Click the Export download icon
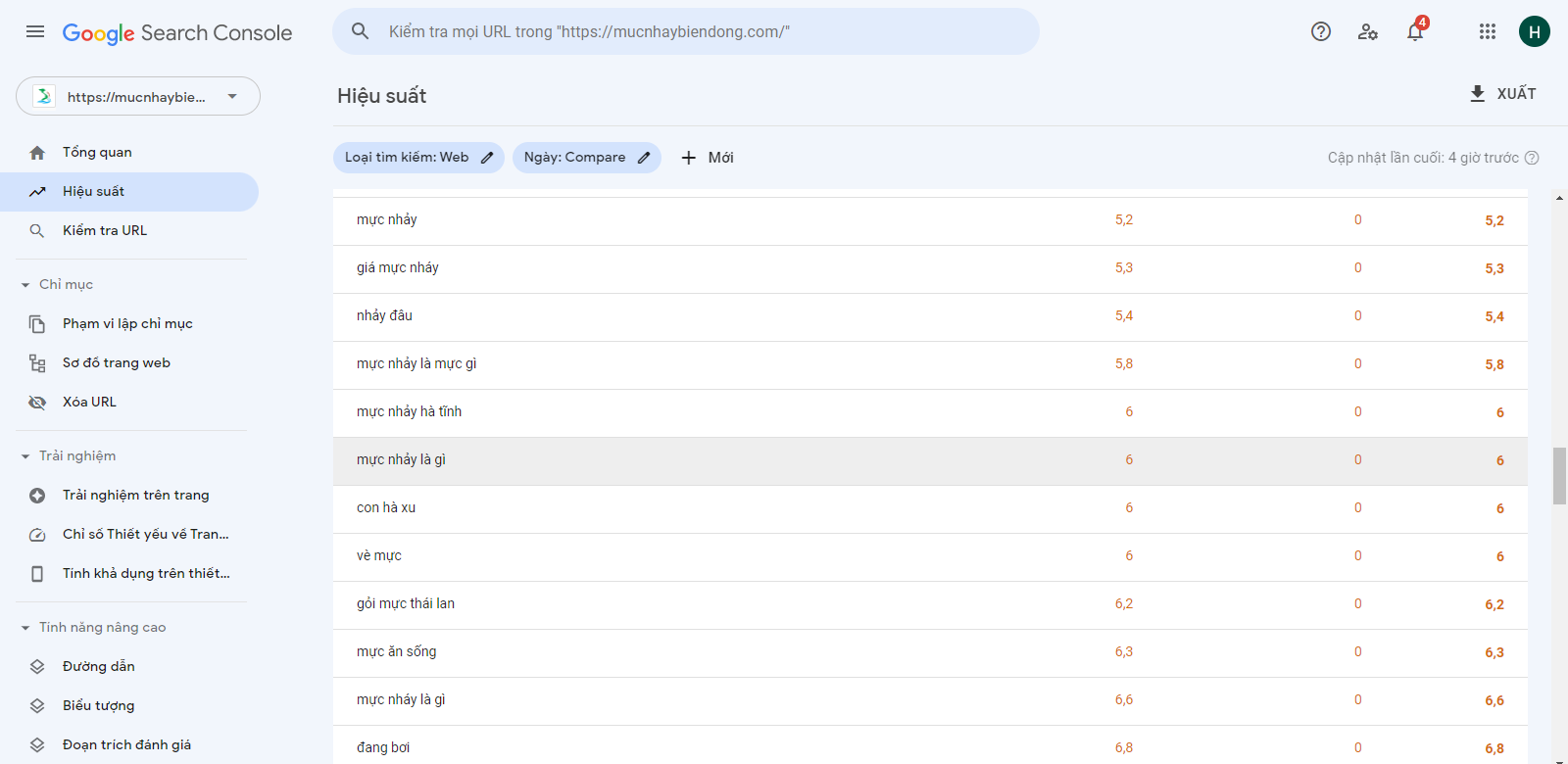The image size is (1568, 764). [x=1478, y=94]
